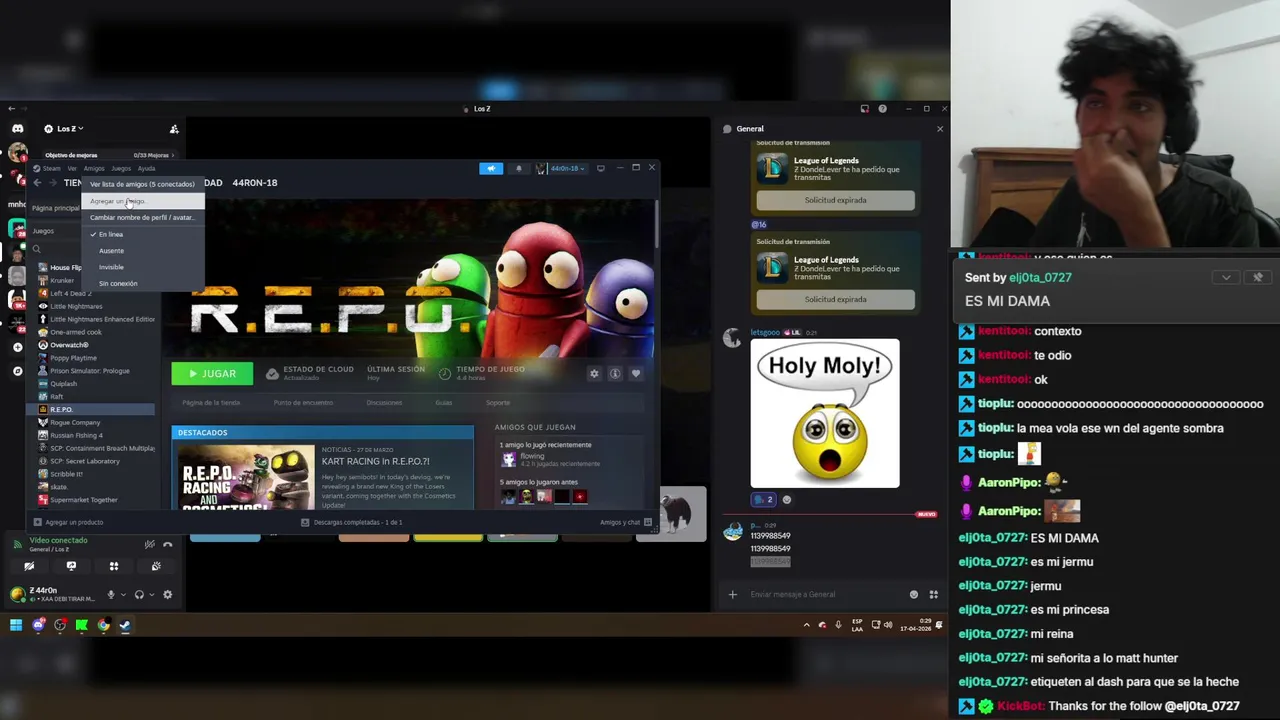Screen dimensions: 1280x720
Task: Open Punto de encuentro tab
Action: coord(303,403)
